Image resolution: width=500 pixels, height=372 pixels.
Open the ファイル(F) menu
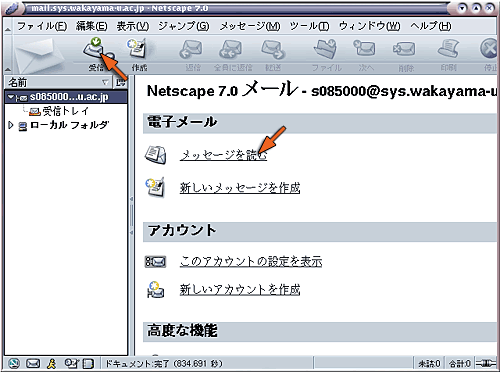click(x=42, y=26)
